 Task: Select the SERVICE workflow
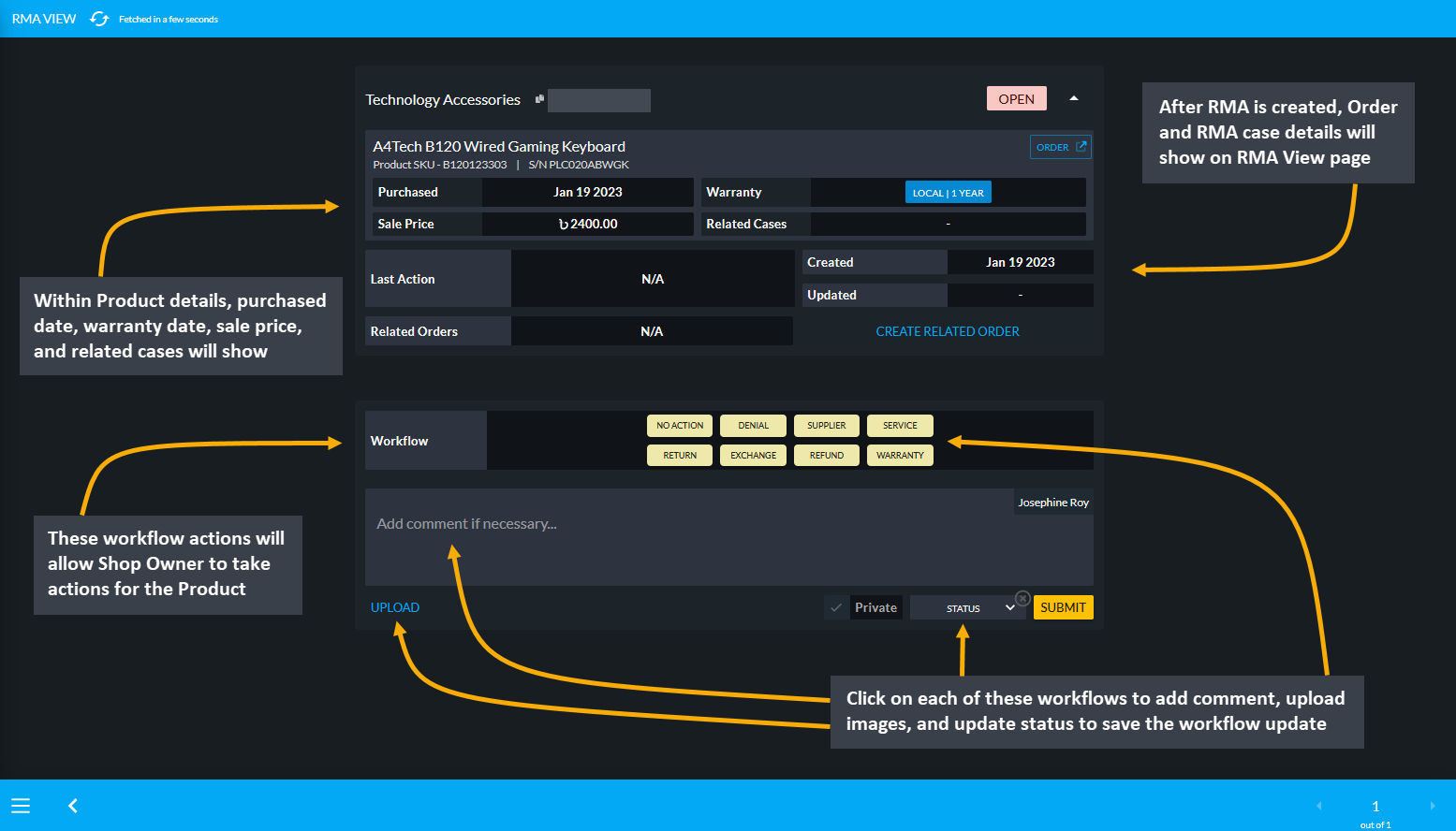tap(900, 425)
